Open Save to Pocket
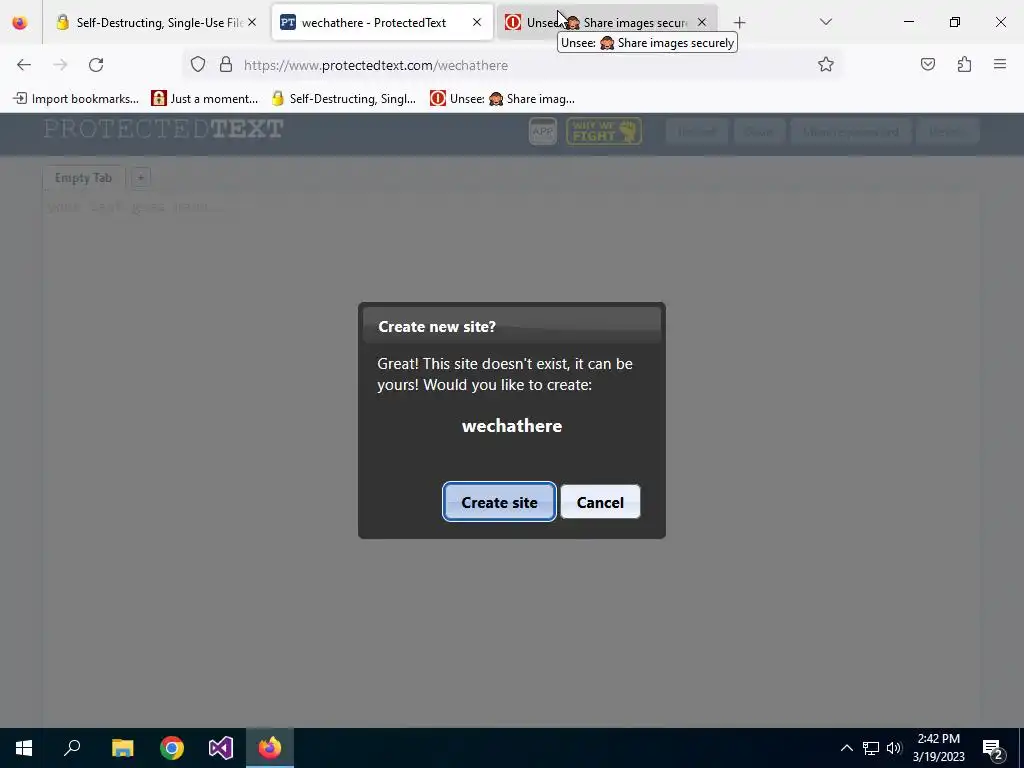 click(x=927, y=65)
